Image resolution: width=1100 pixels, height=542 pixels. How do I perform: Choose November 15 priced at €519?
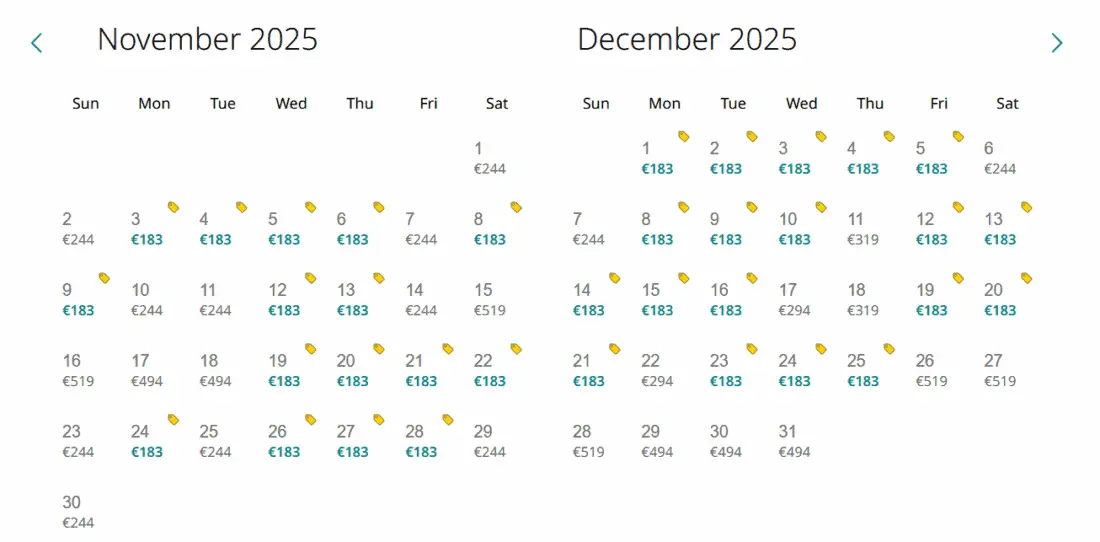point(489,300)
